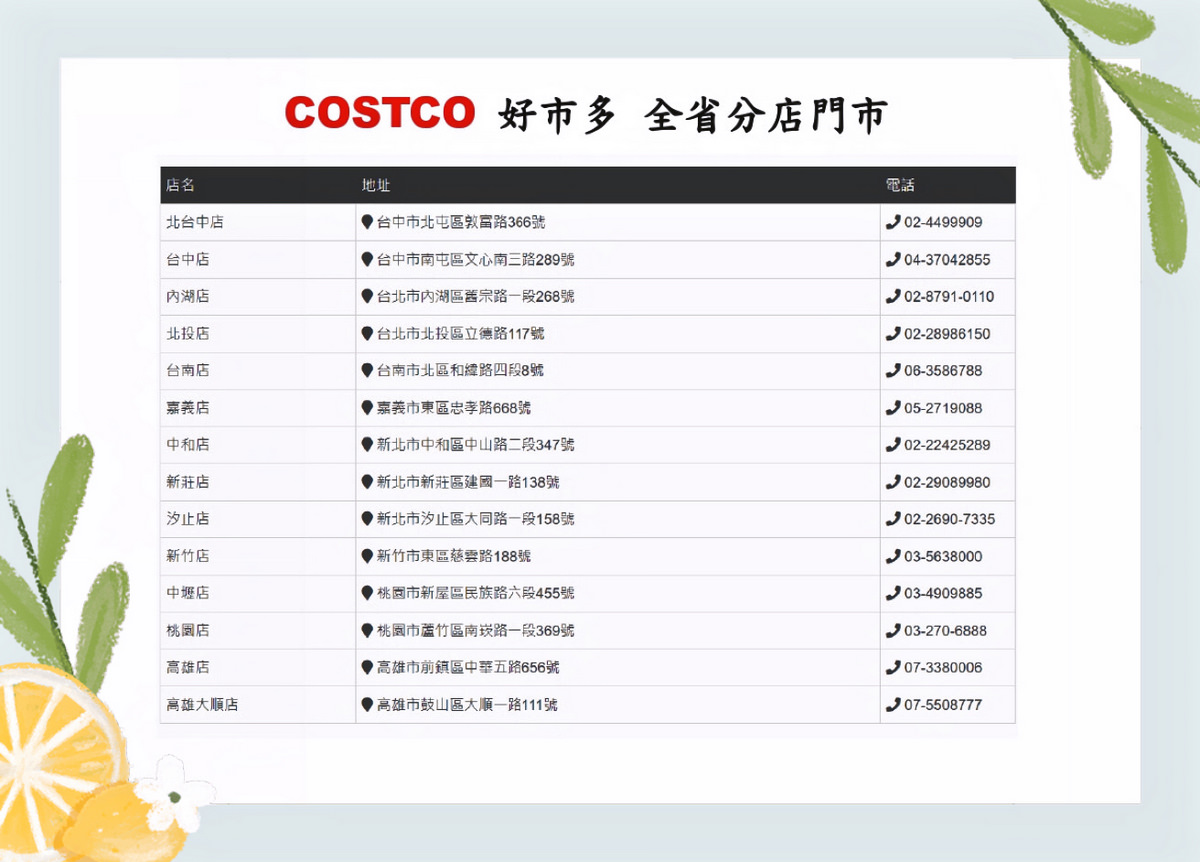Viewport: 1200px width, 862px height.
Task: Click the map pin in the 北投店 row
Action: [x=367, y=333]
